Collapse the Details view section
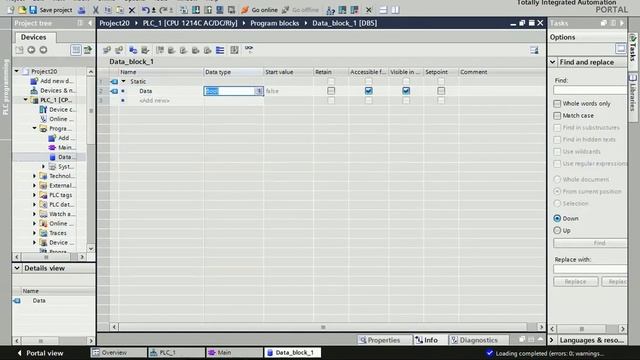The height and width of the screenshot is (360, 640). click(x=17, y=268)
